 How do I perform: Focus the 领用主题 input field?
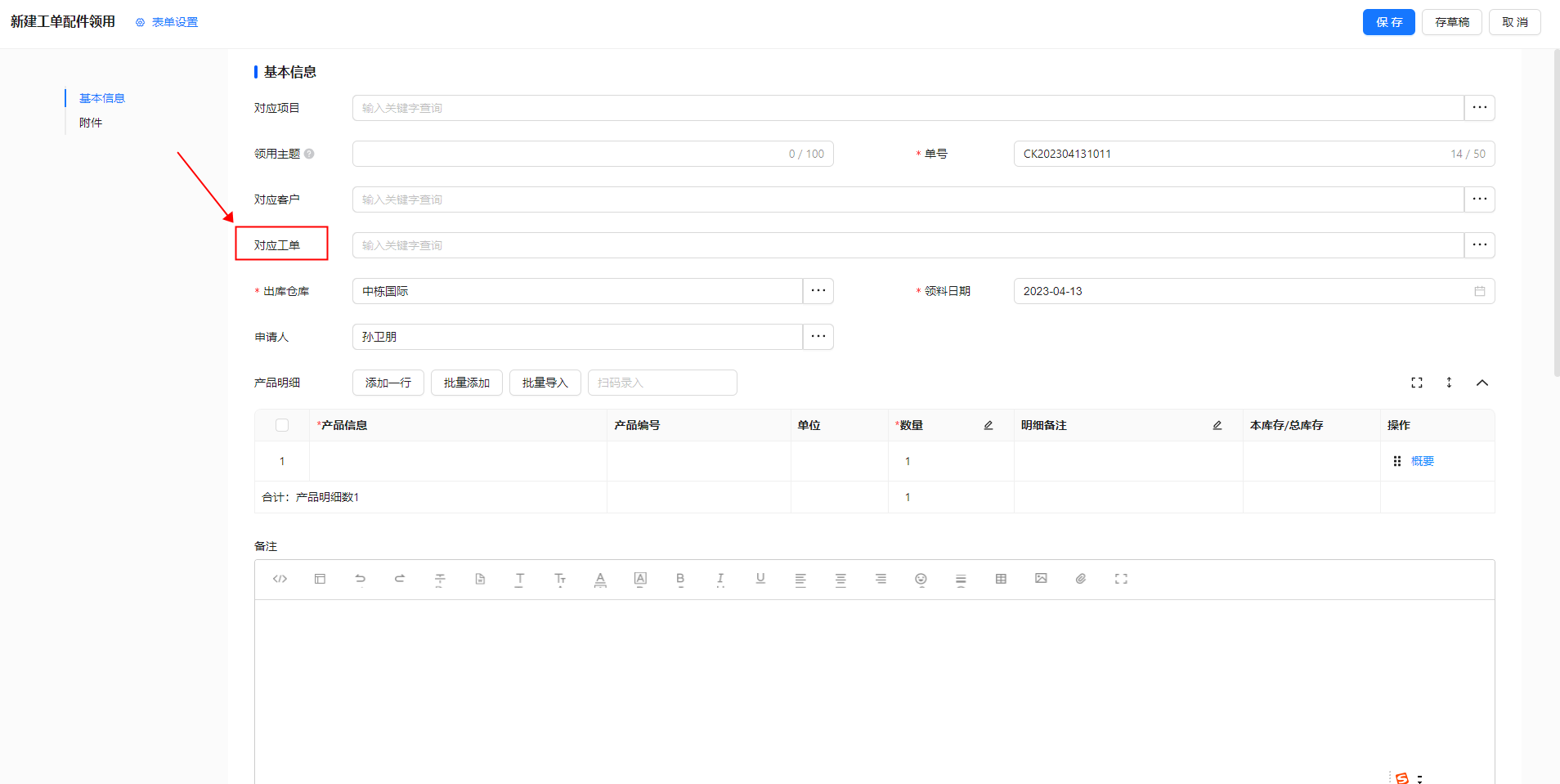pyautogui.click(x=593, y=154)
